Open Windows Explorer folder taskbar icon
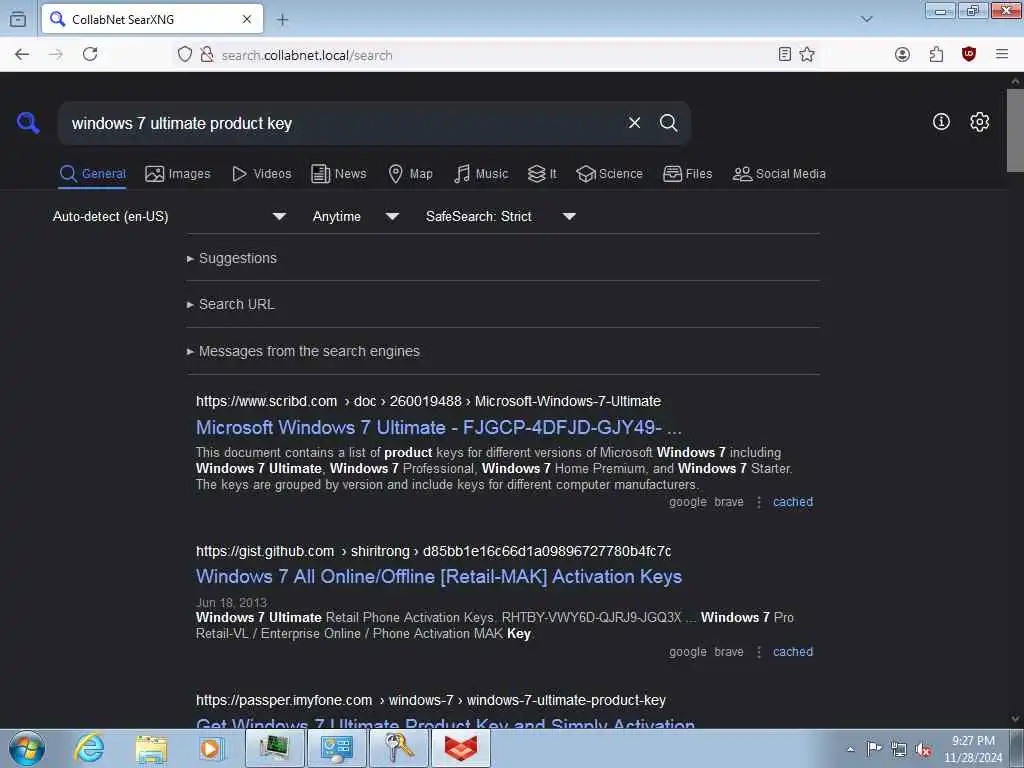 click(152, 748)
